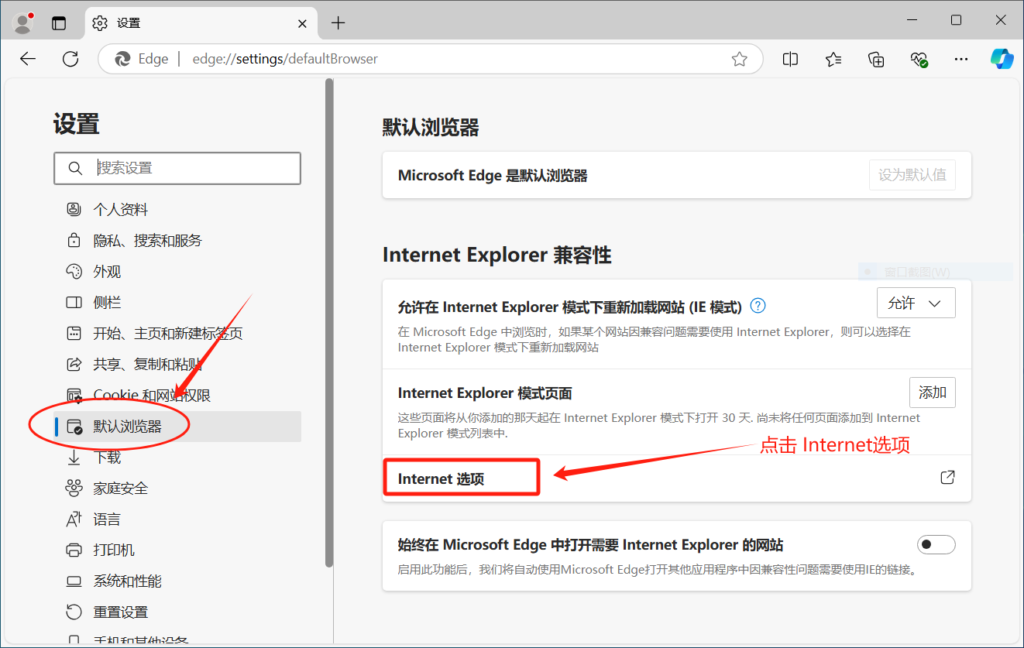Open Browser essentials shield icon
Image resolution: width=1024 pixels, height=648 pixels.
click(919, 59)
